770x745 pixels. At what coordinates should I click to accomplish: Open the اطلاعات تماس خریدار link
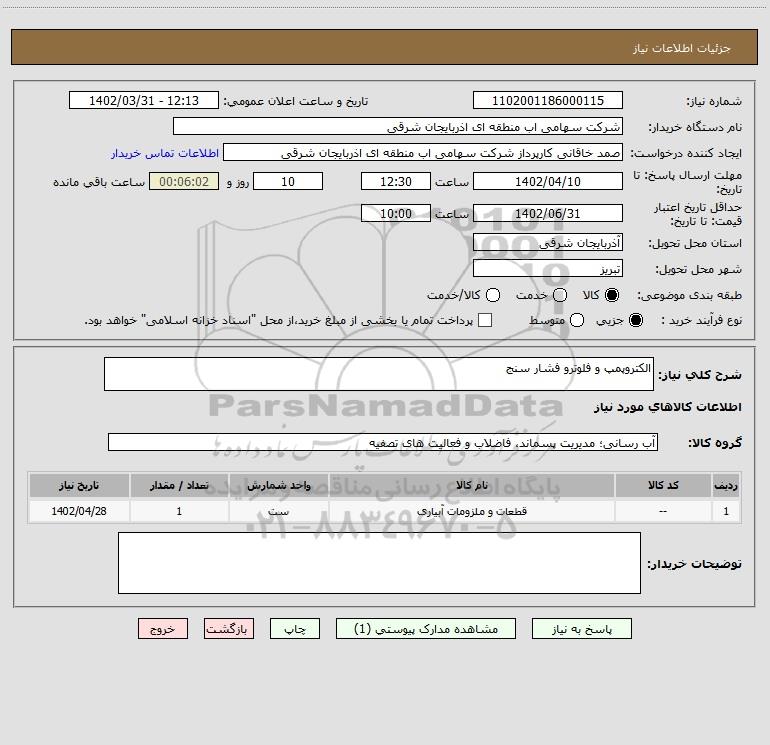[x=165, y=153]
